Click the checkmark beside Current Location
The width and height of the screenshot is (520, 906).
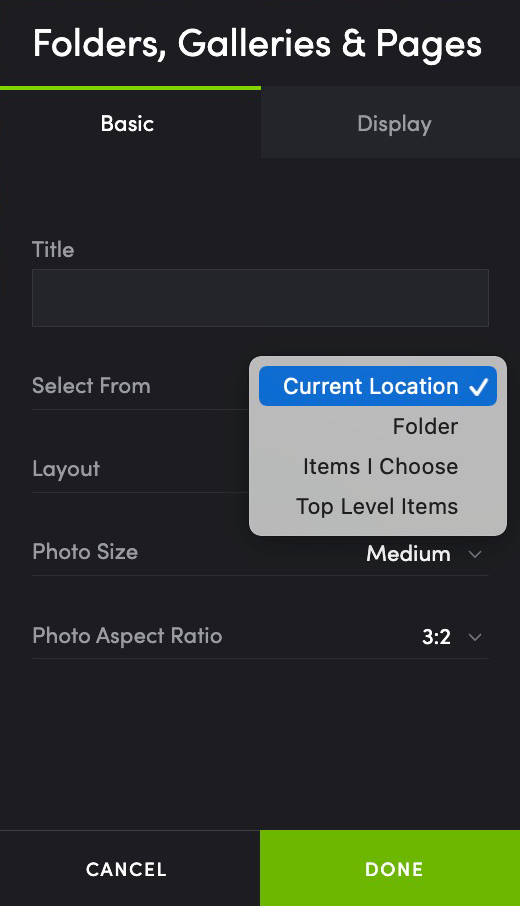coord(478,387)
